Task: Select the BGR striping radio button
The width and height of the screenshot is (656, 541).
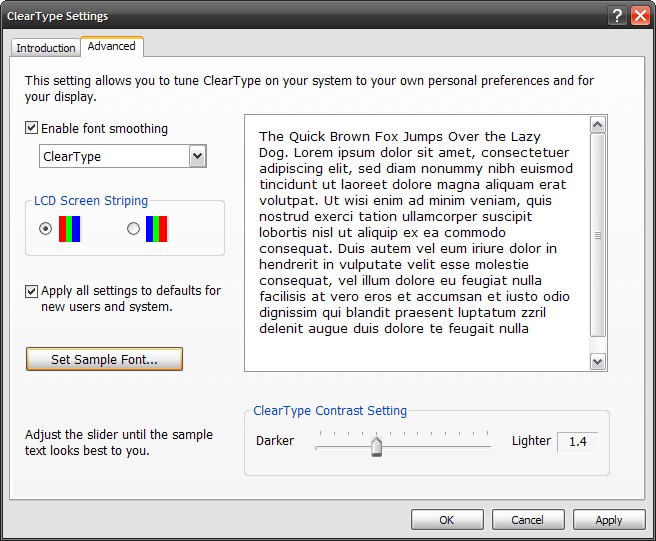Action: (x=133, y=228)
